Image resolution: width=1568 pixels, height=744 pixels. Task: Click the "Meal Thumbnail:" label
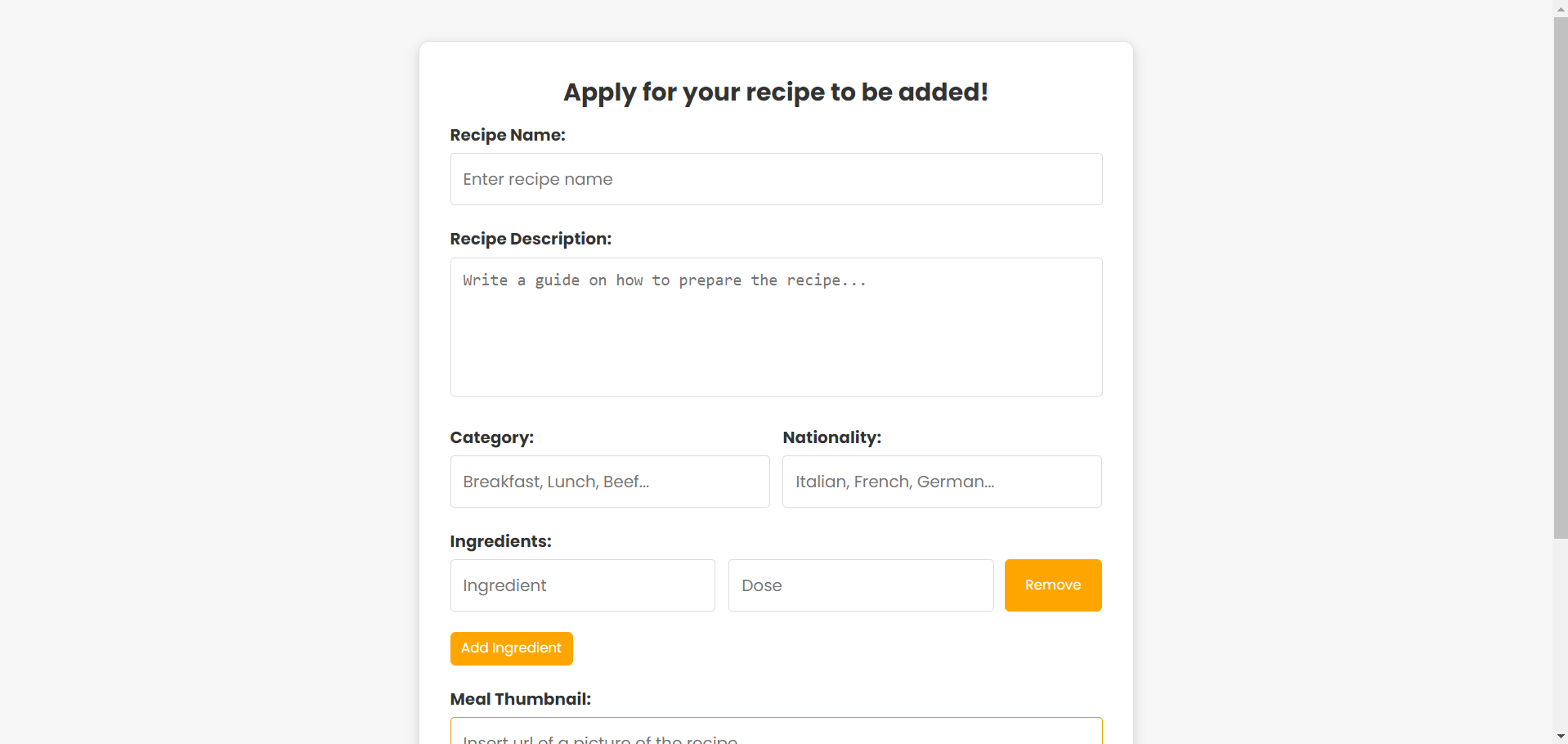tap(520, 699)
